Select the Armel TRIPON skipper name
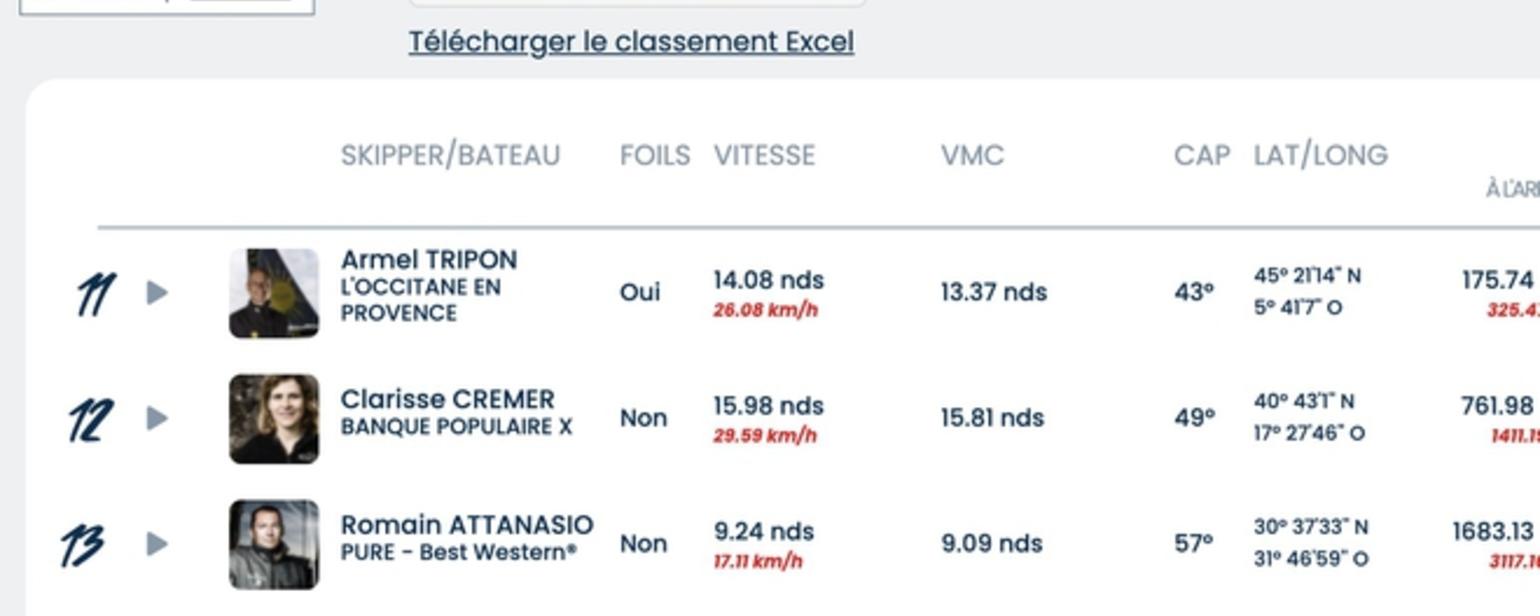The image size is (1540, 616). pos(429,260)
